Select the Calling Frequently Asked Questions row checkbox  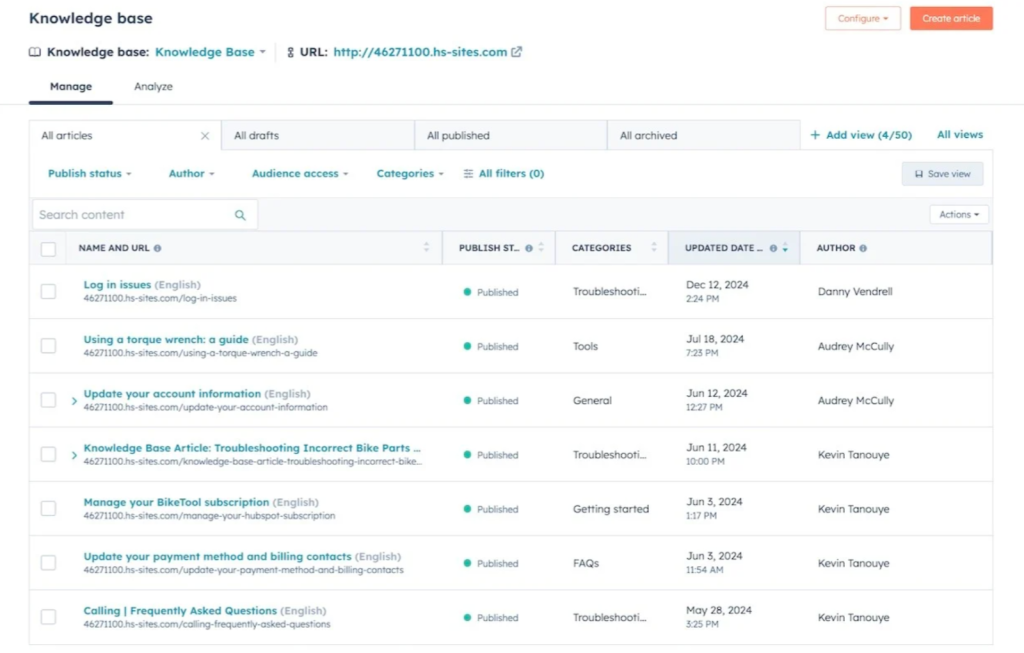pos(48,615)
